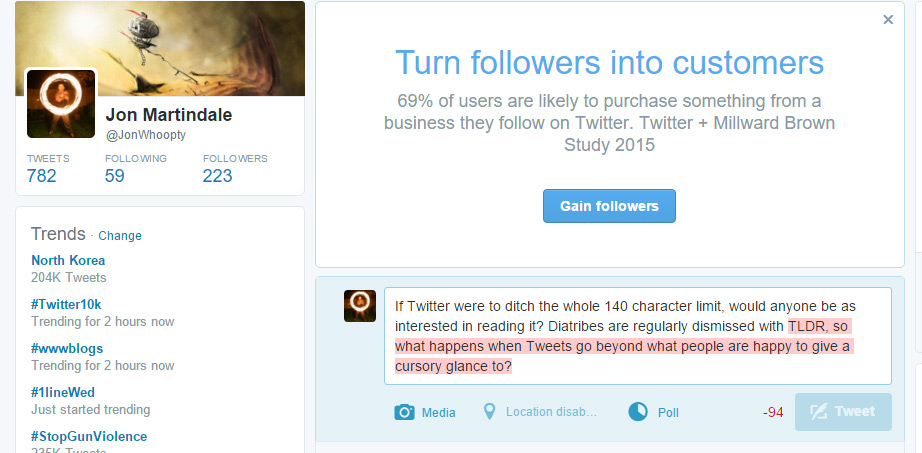Open the #wwwblogs trending hashtag
922x453 pixels.
pyautogui.click(x=67, y=348)
